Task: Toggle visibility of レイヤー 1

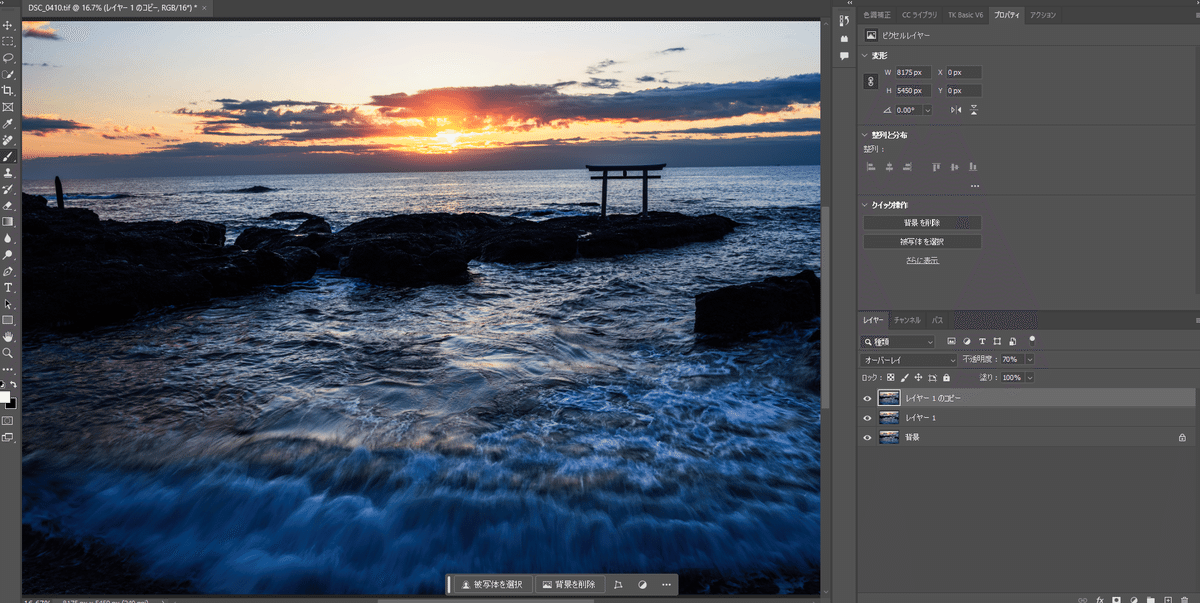Action: pos(867,418)
